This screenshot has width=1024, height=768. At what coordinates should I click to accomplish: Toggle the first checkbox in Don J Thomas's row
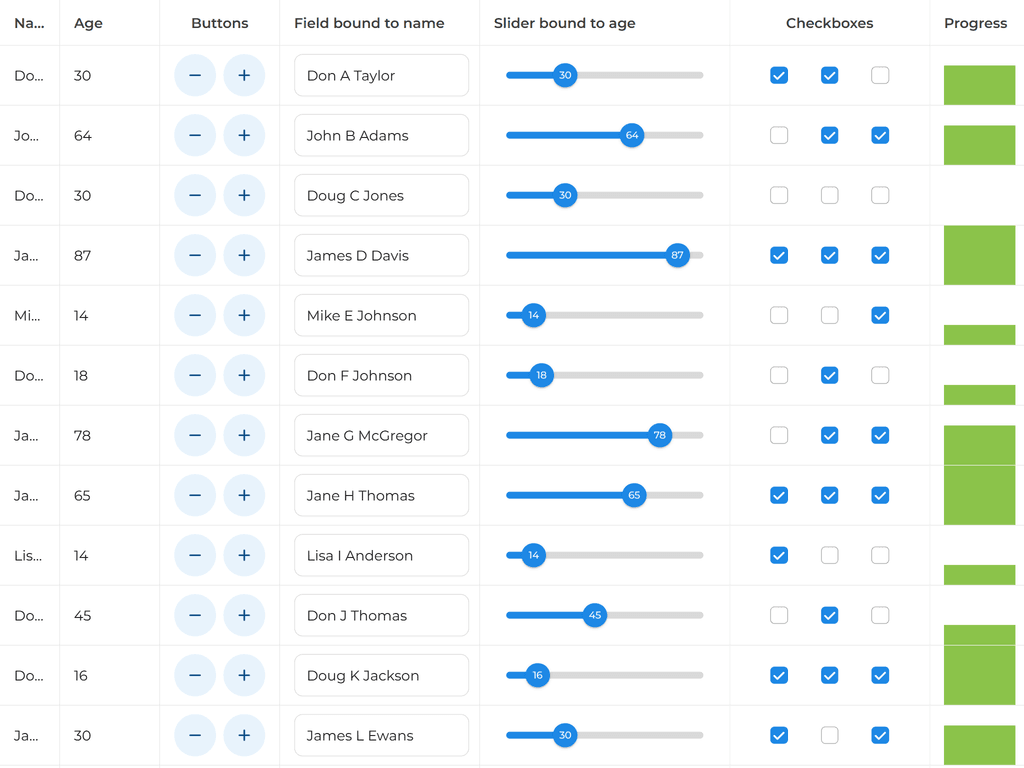click(779, 615)
